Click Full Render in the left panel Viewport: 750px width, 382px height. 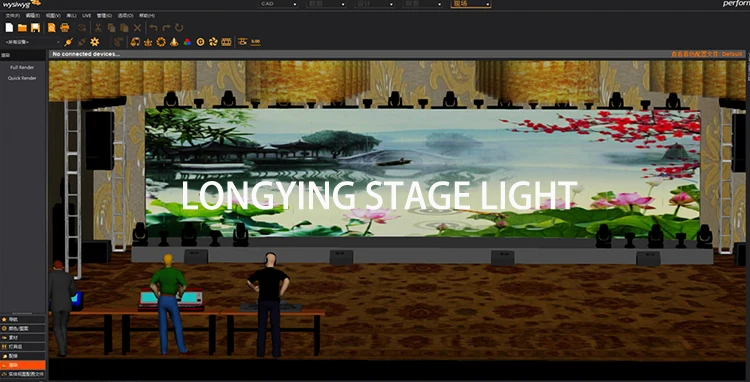click(22, 67)
